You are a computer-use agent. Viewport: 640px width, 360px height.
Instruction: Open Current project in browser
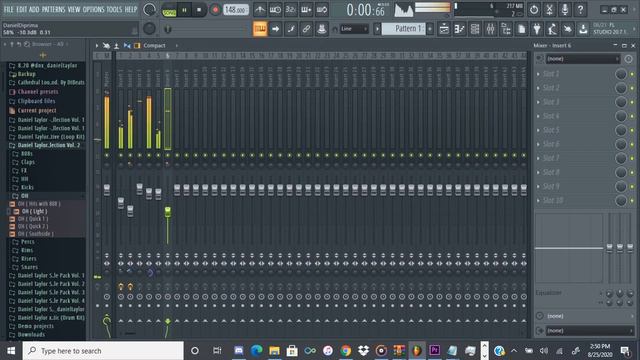click(x=37, y=111)
